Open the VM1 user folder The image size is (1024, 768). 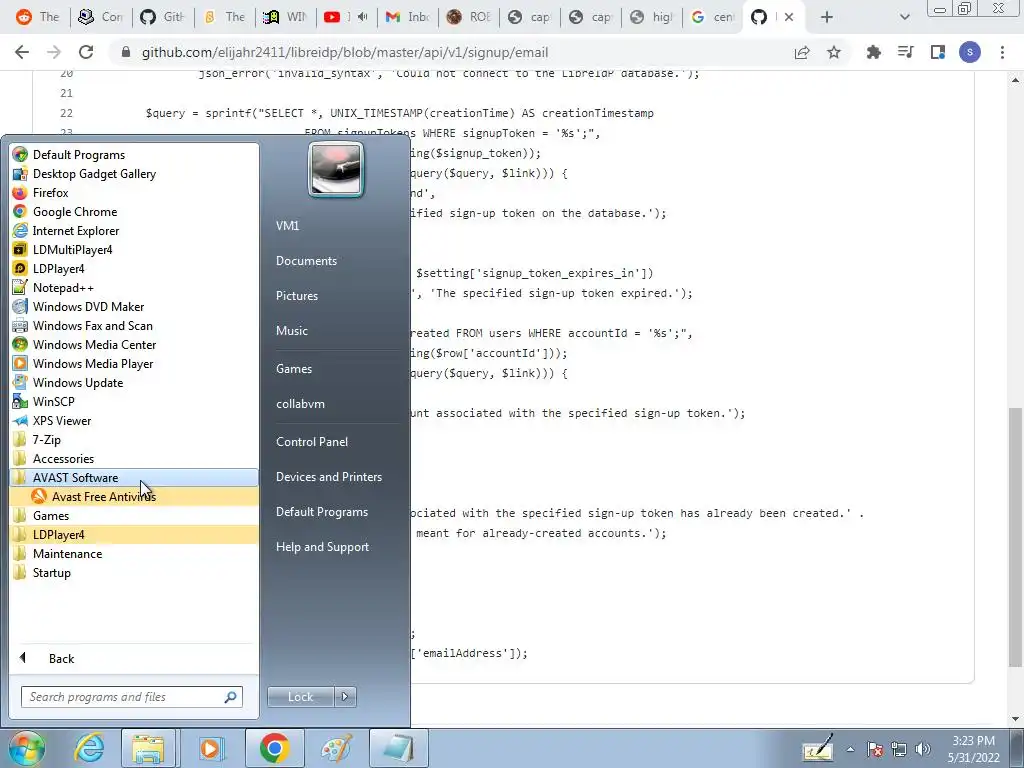(x=287, y=225)
